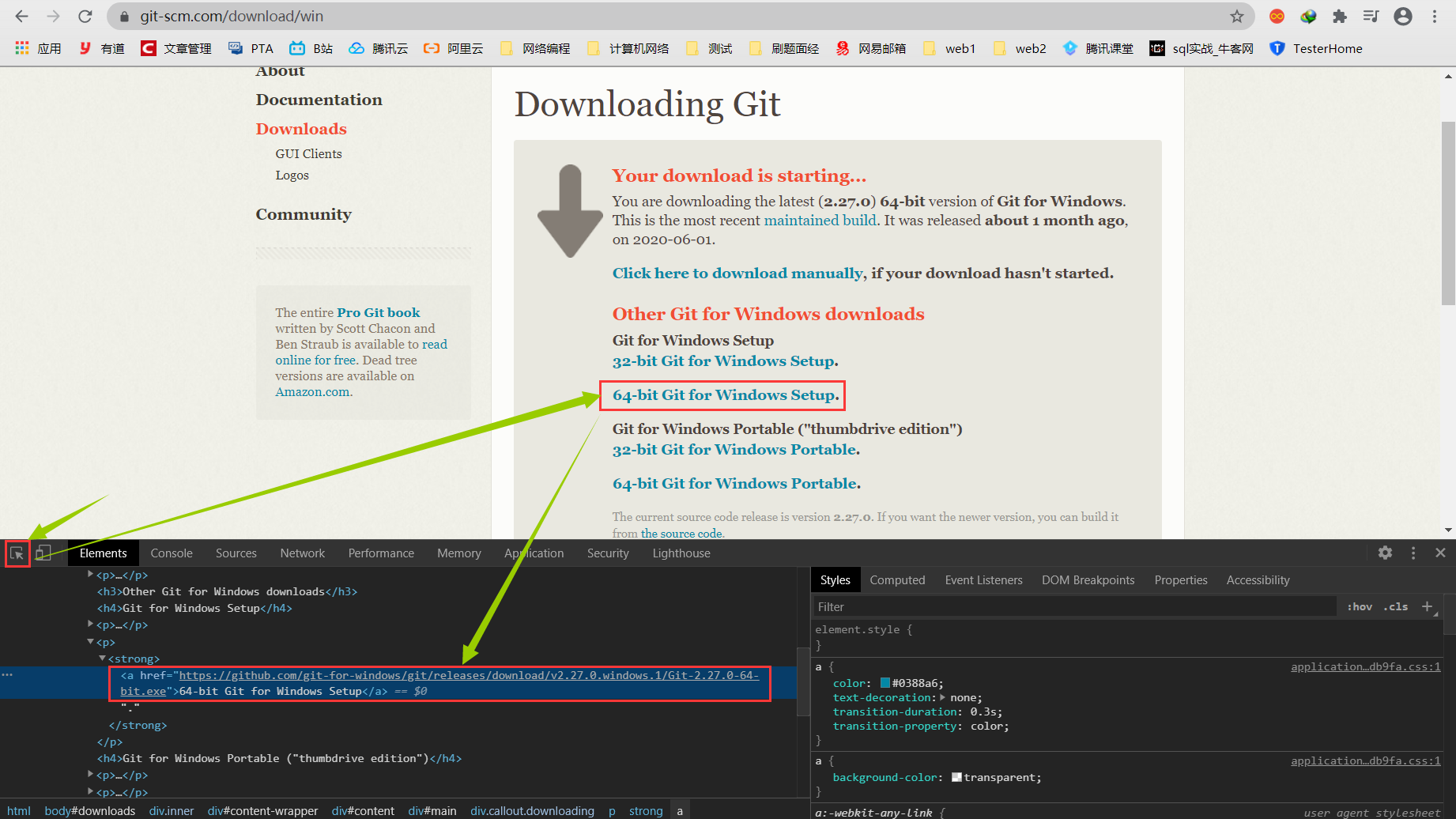Open the 文章管理 bookmark

[x=176, y=48]
